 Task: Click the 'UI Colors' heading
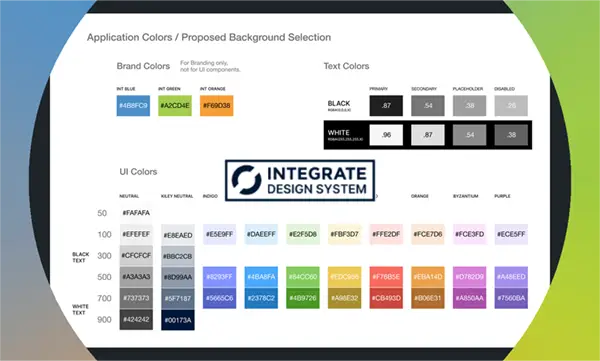click(138, 172)
